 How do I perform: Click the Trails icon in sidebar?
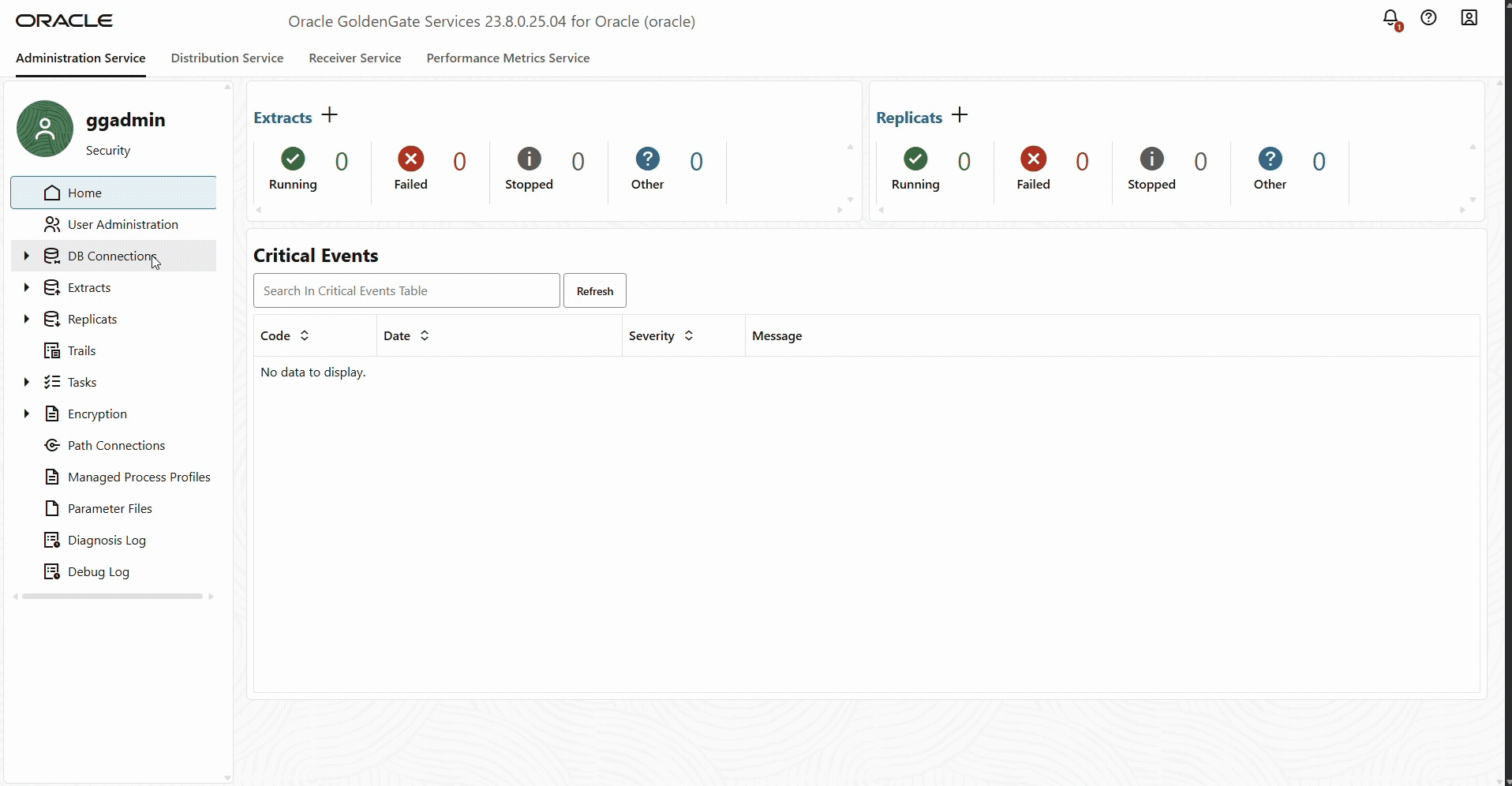point(52,350)
